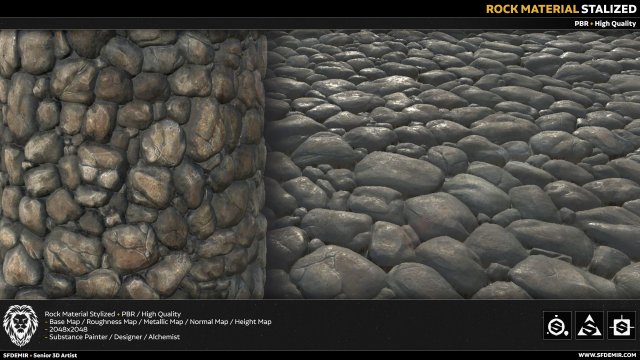
Task: Click the stone wall cylinder render
Action: [133, 164]
